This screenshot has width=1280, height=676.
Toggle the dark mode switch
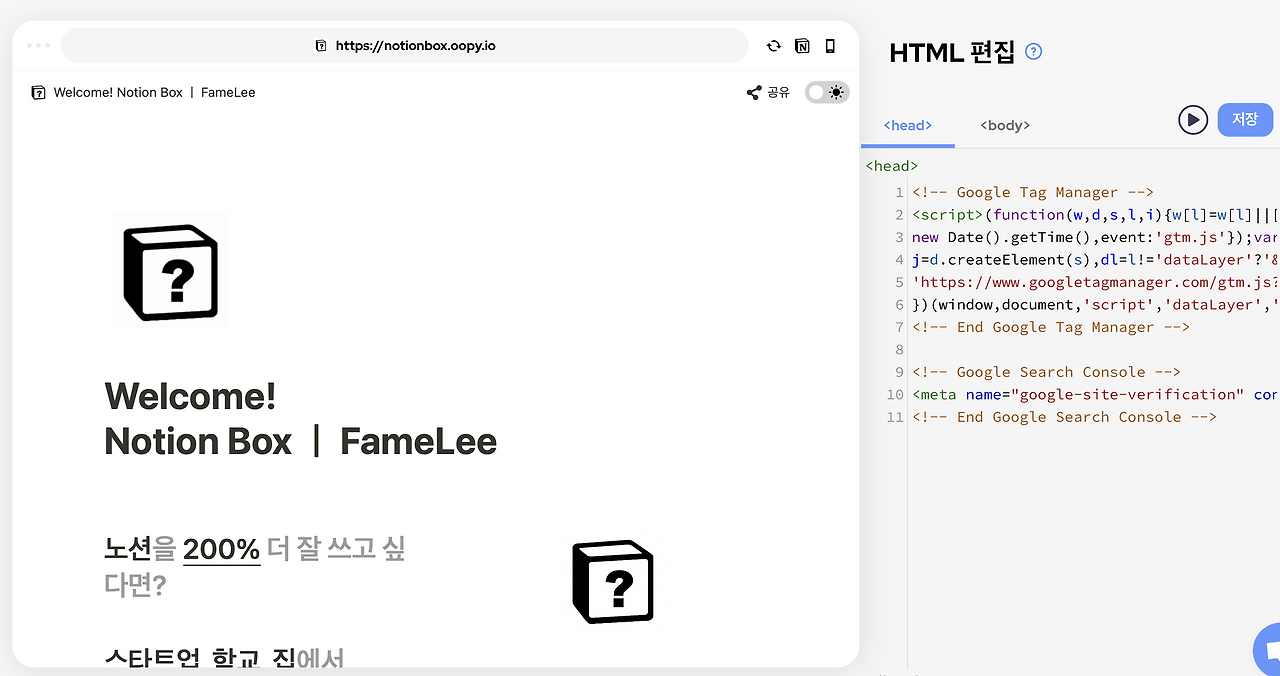pos(827,92)
